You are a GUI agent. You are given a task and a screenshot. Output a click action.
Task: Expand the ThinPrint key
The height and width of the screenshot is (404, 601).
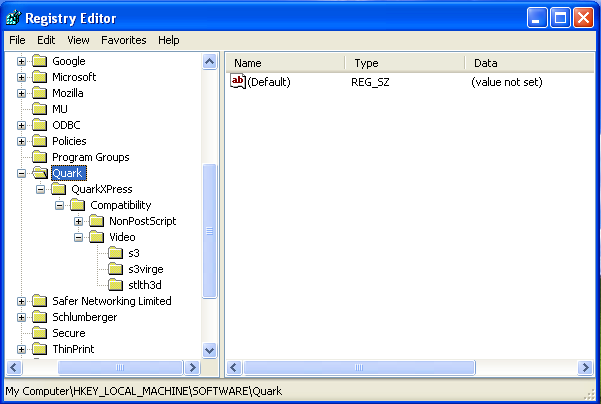pyautogui.click(x=21, y=350)
